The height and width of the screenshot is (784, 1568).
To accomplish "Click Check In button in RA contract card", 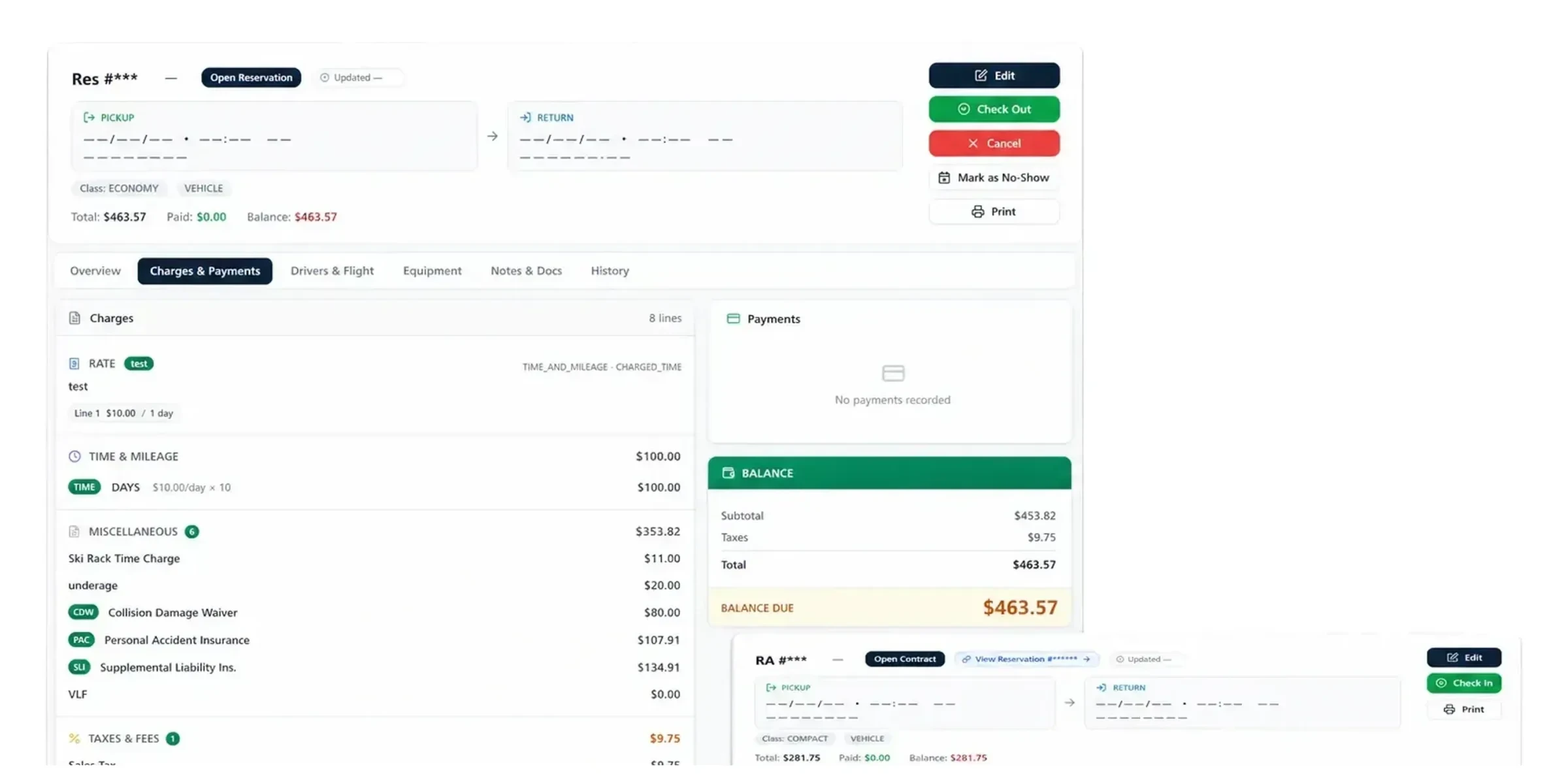I will (1464, 683).
